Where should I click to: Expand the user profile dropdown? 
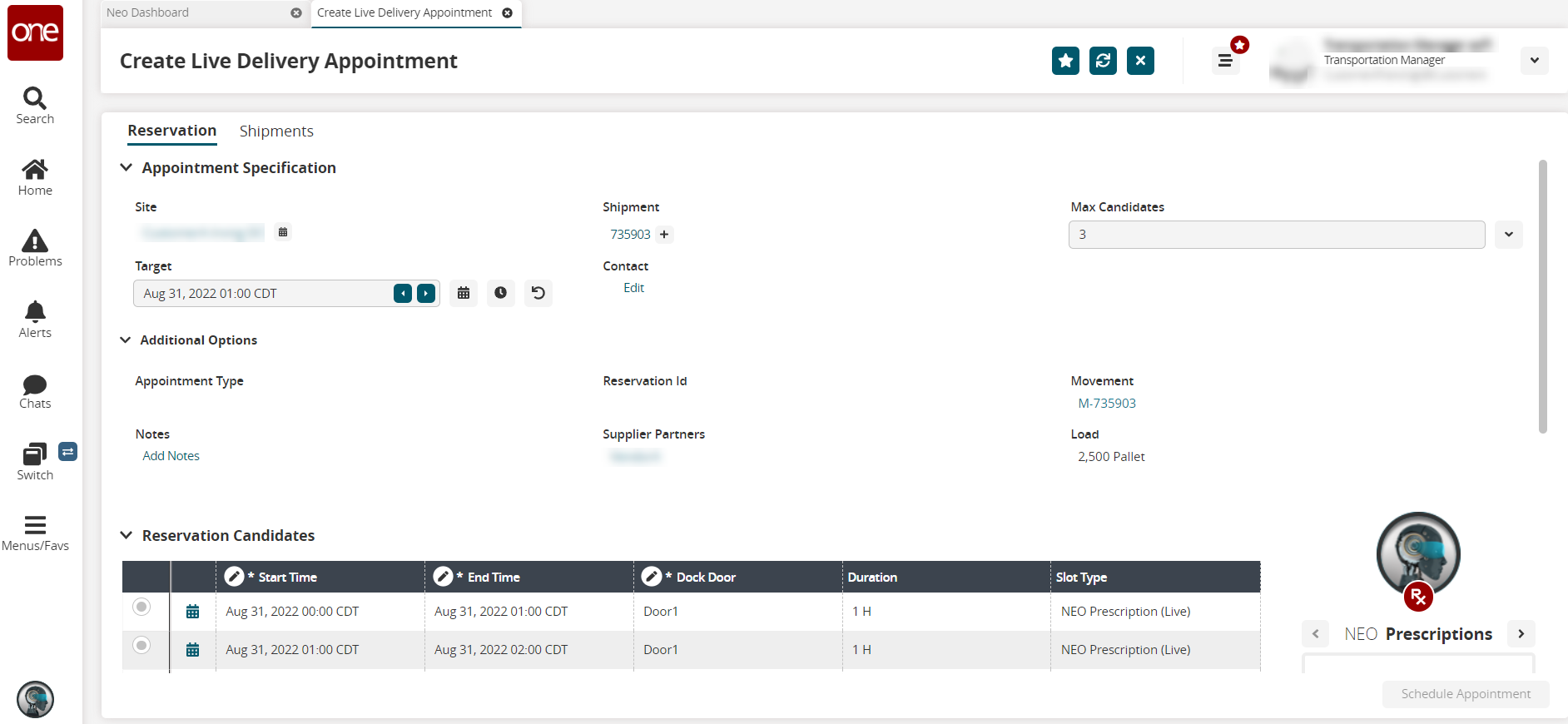[1534, 61]
